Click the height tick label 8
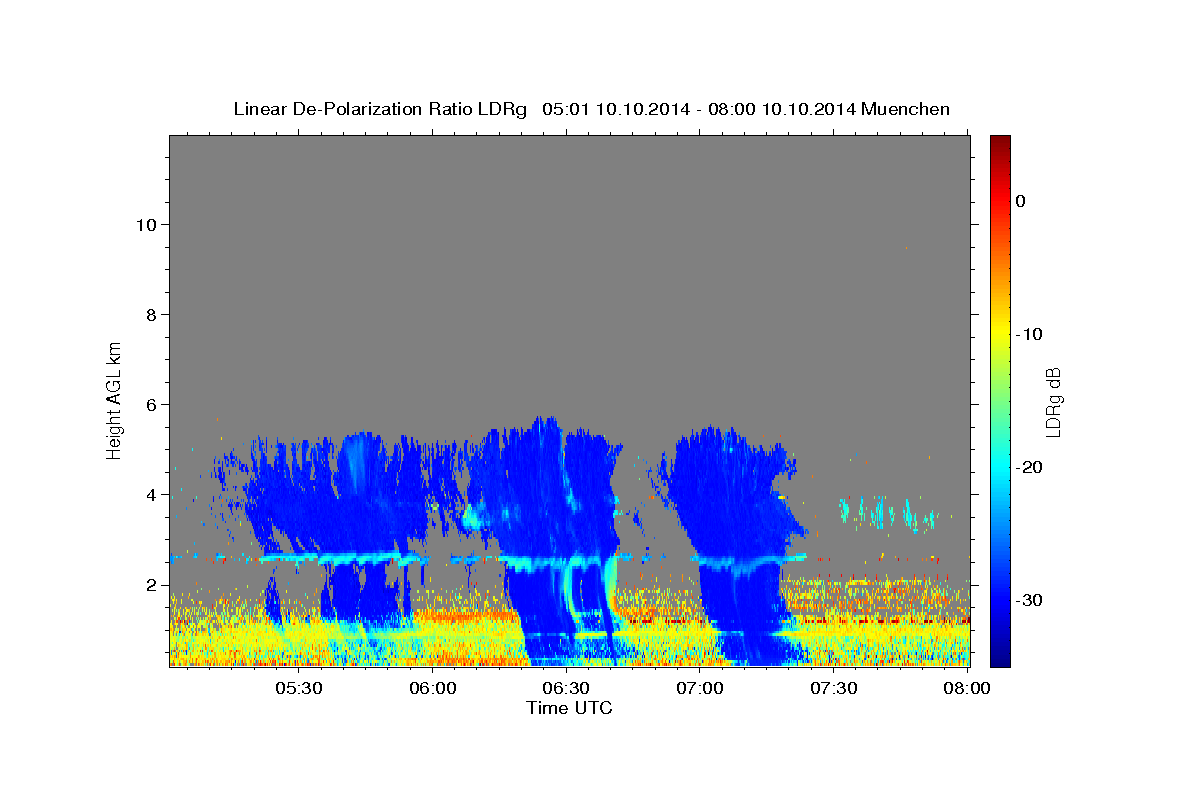This screenshot has height=800, width=1200. (151, 314)
